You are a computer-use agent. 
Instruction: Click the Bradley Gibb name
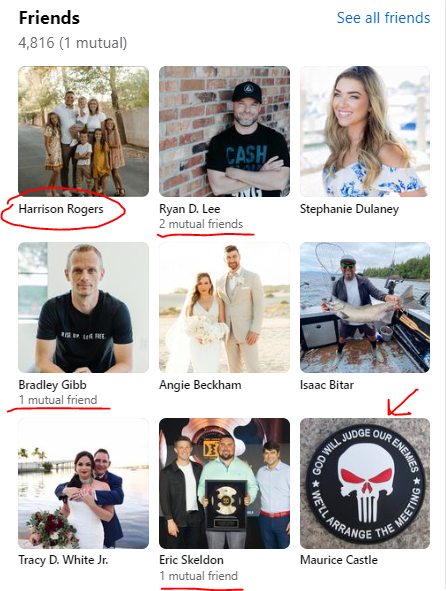pyautogui.click(x=52, y=385)
